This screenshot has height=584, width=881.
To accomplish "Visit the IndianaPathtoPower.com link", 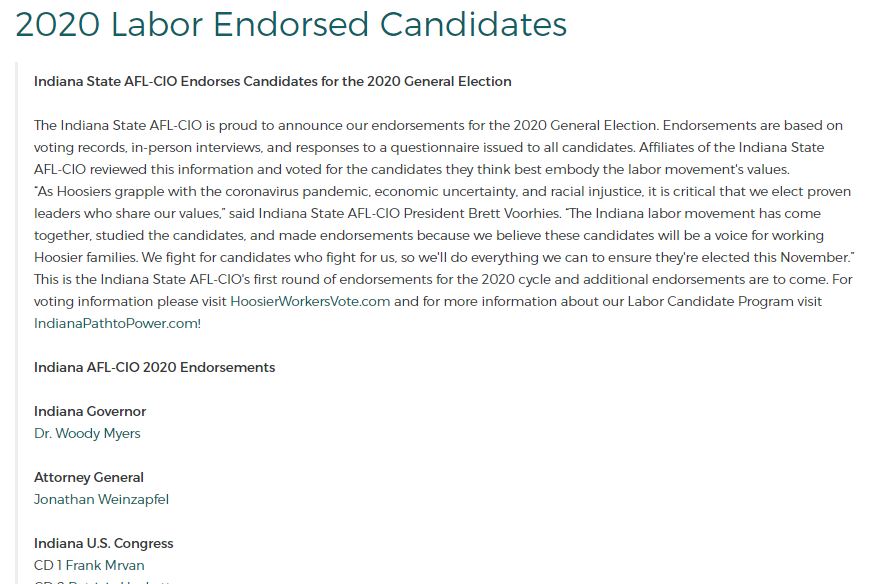I will pos(116,323).
